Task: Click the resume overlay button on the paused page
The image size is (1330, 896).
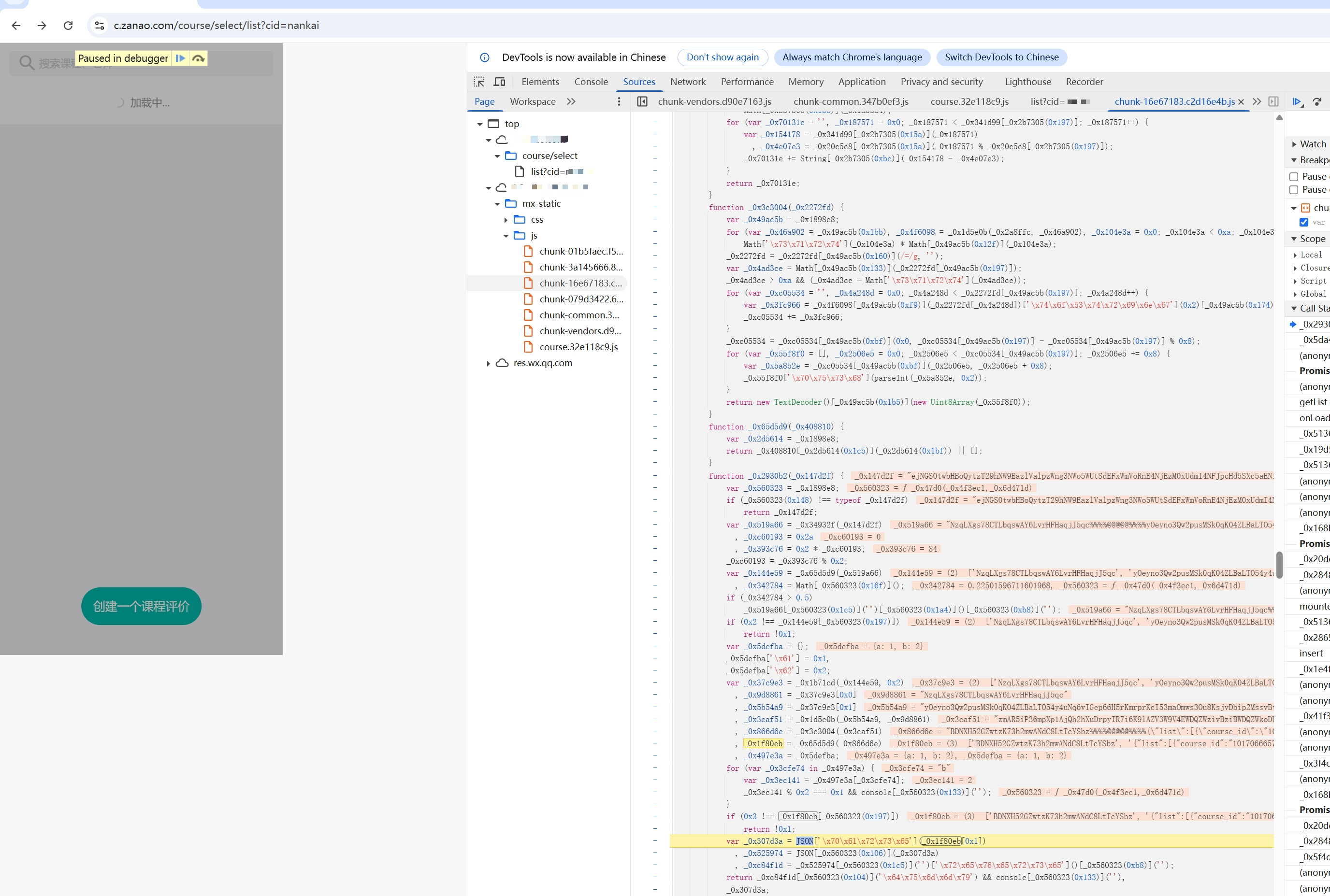Action: pyautogui.click(x=180, y=58)
